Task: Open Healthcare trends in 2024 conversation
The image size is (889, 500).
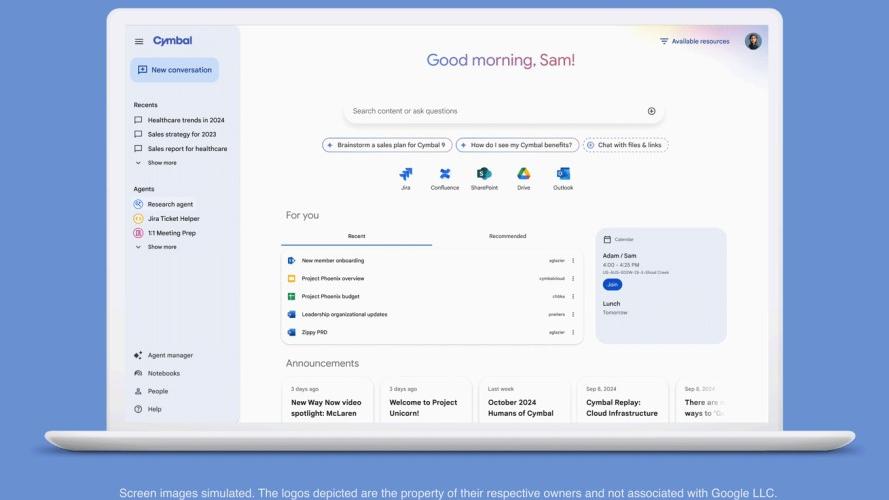Action: 179,120
